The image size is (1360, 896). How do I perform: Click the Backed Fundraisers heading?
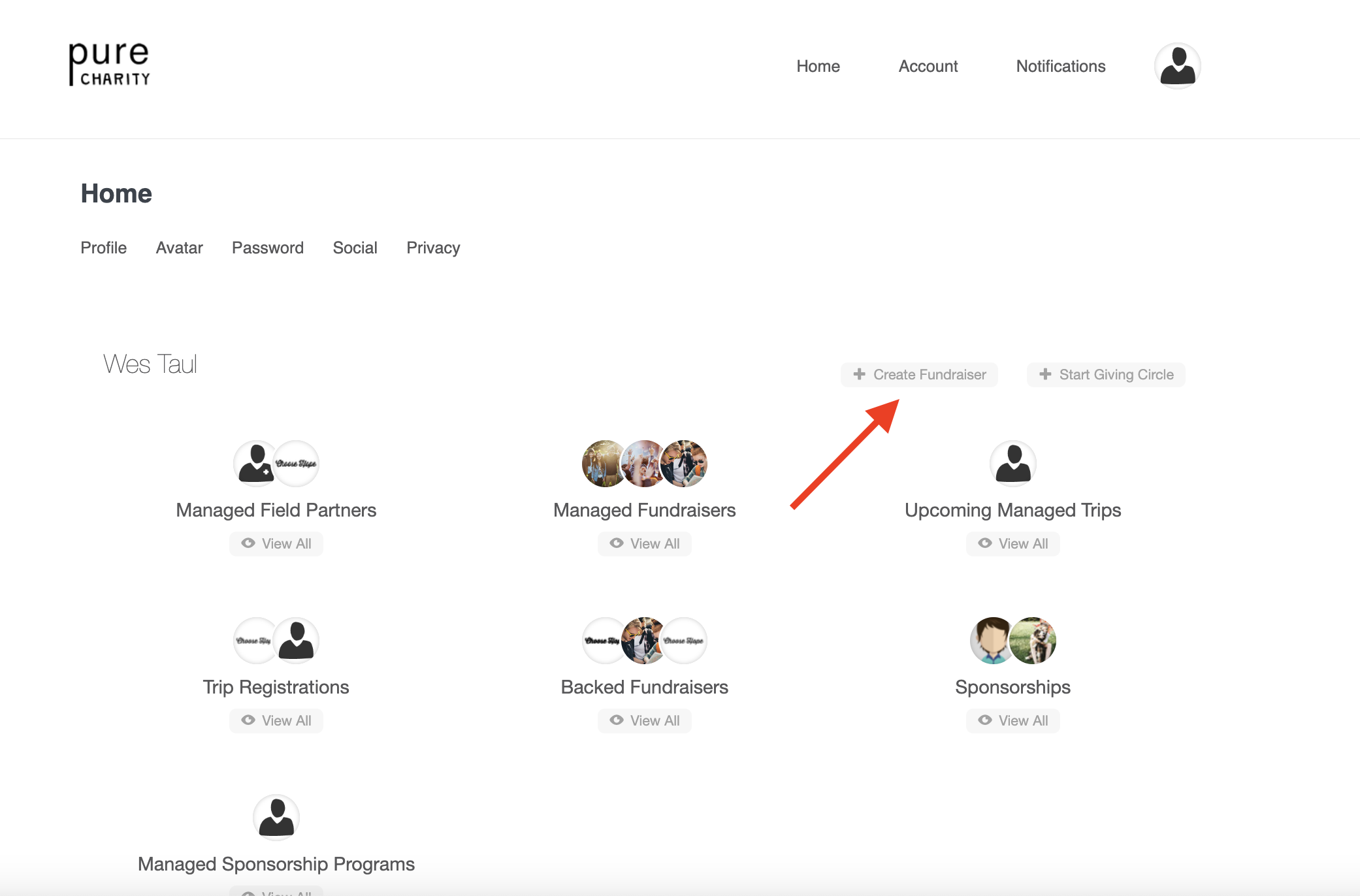[644, 687]
